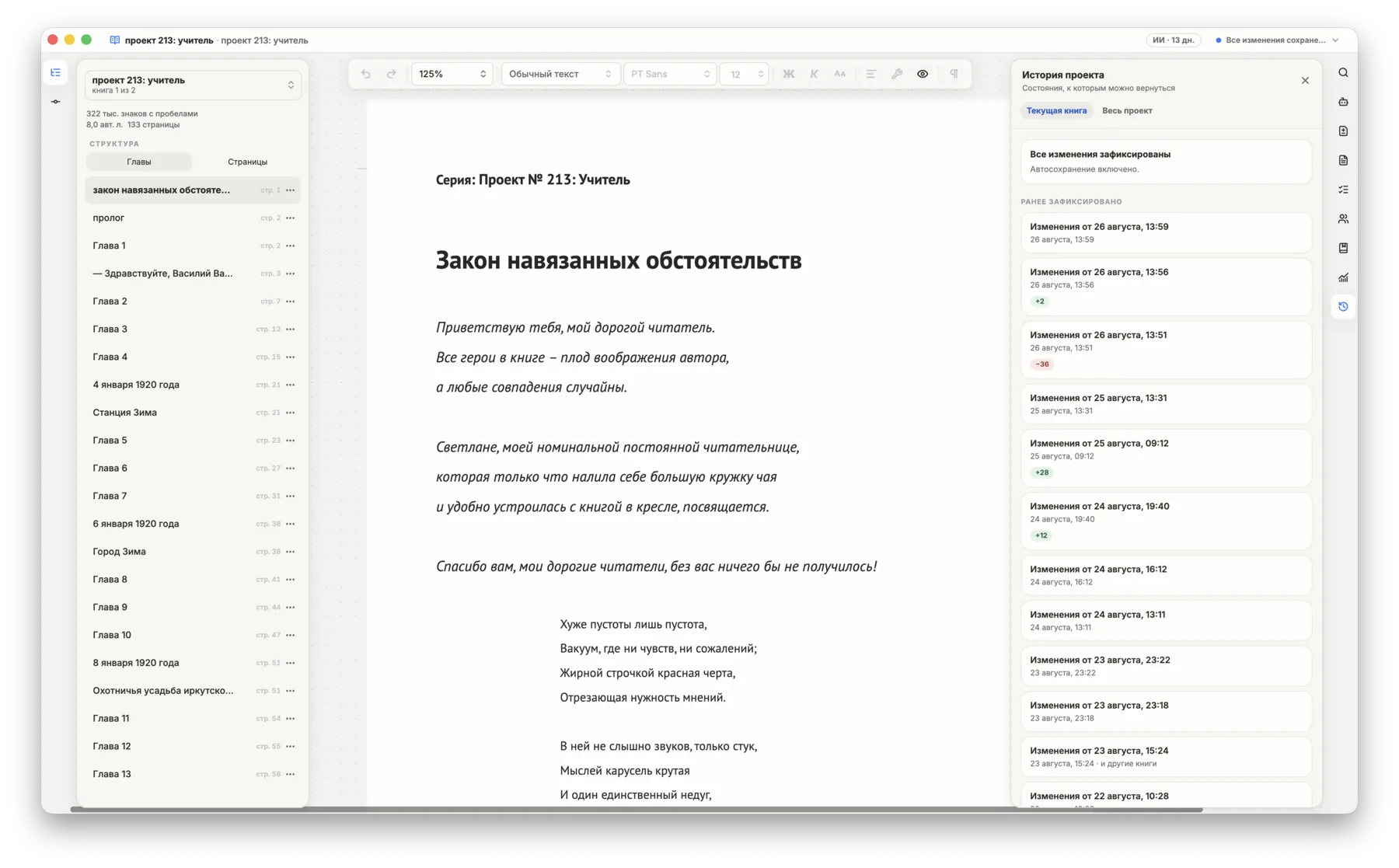Open options menu for Город Зима
1399x868 pixels.
(291, 552)
